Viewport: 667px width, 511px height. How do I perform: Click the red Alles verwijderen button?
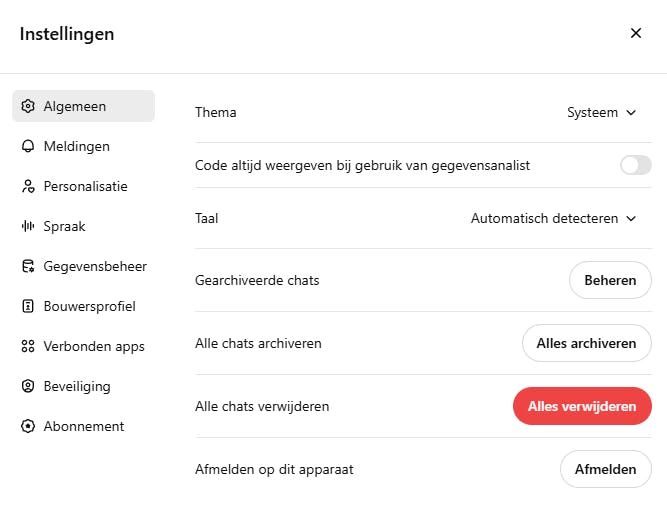coord(581,406)
